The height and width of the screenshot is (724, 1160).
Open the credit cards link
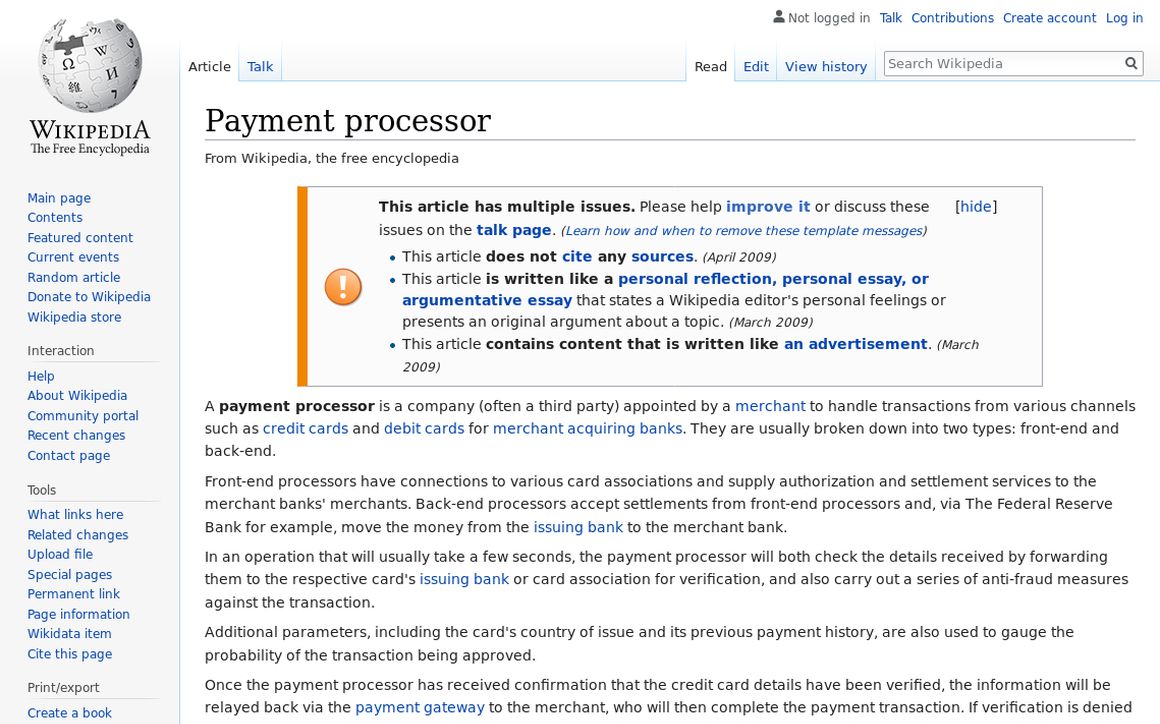[305, 428]
